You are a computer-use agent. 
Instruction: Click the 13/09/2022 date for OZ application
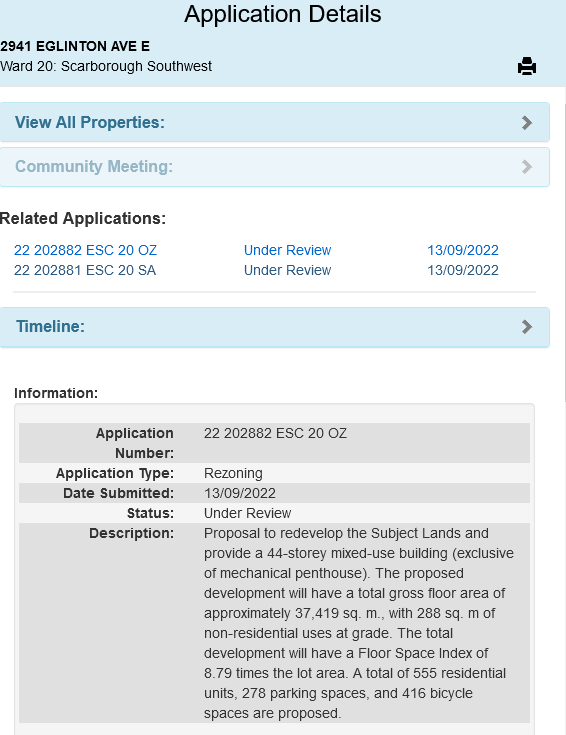[x=463, y=250]
